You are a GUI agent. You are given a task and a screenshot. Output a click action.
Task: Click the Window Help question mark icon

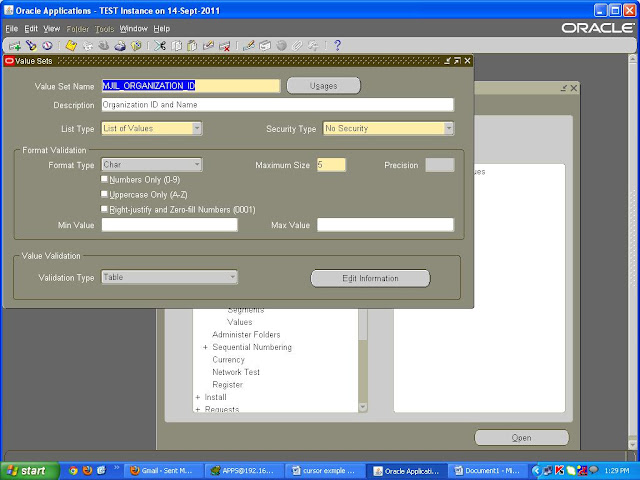pos(337,46)
